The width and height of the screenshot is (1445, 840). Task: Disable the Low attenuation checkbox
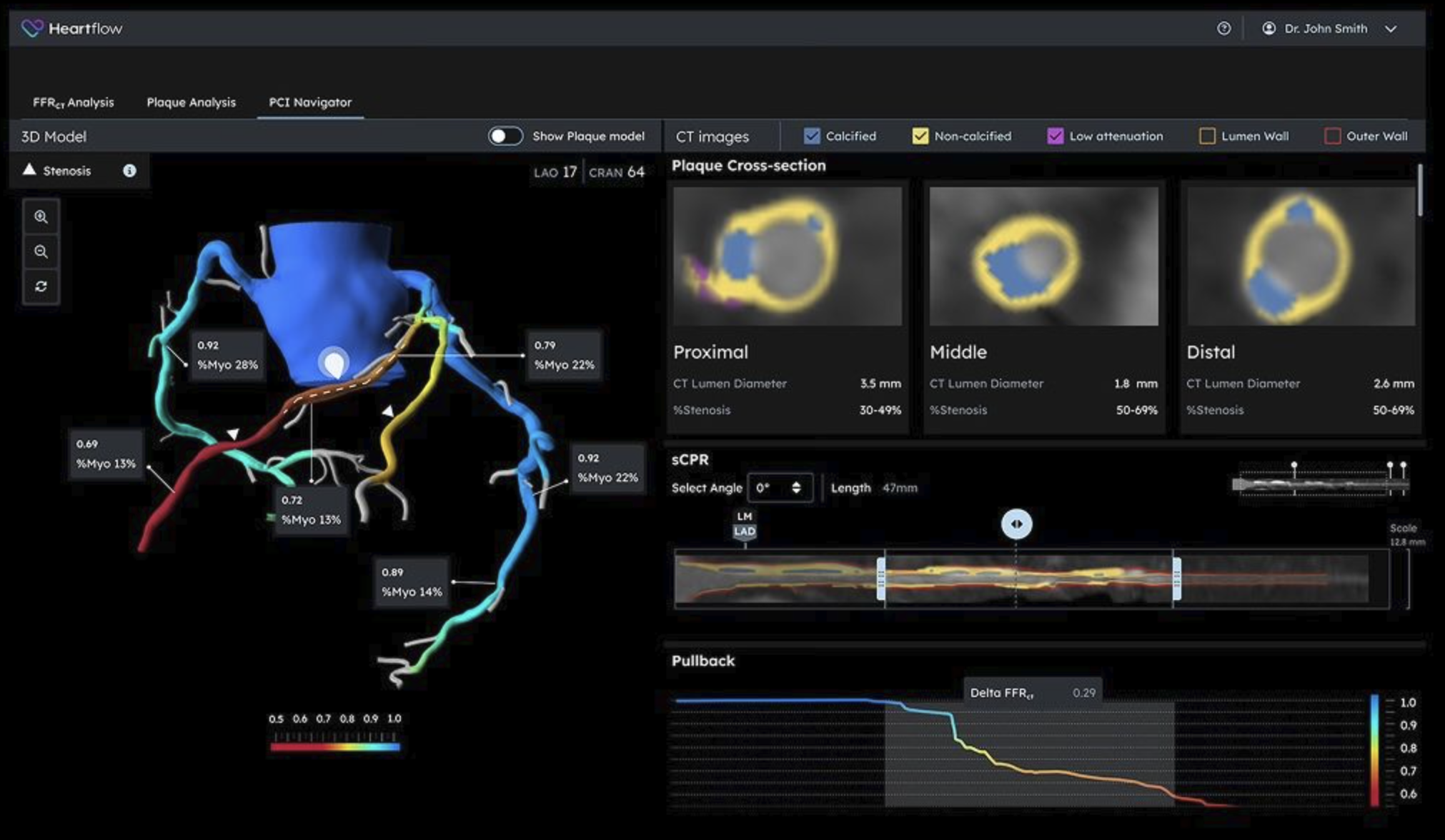point(1056,136)
